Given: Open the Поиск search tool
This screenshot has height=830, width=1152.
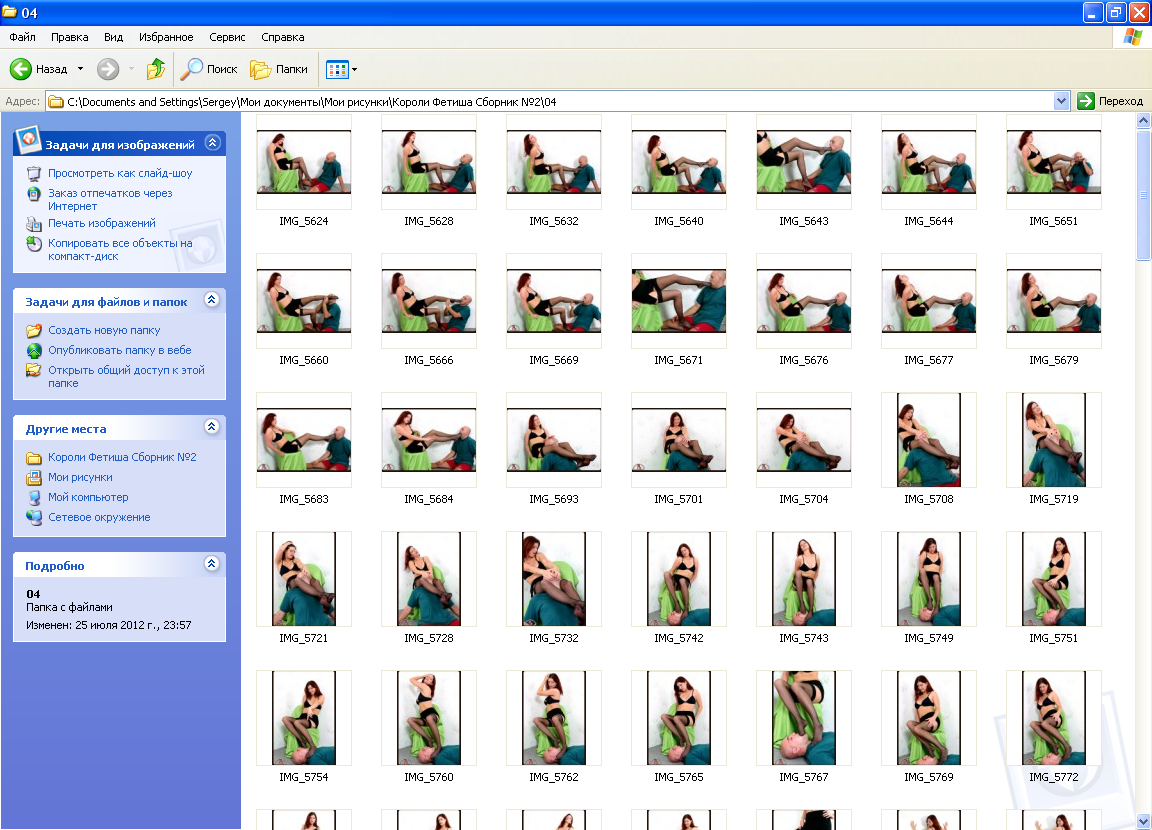Looking at the screenshot, I should pos(209,69).
